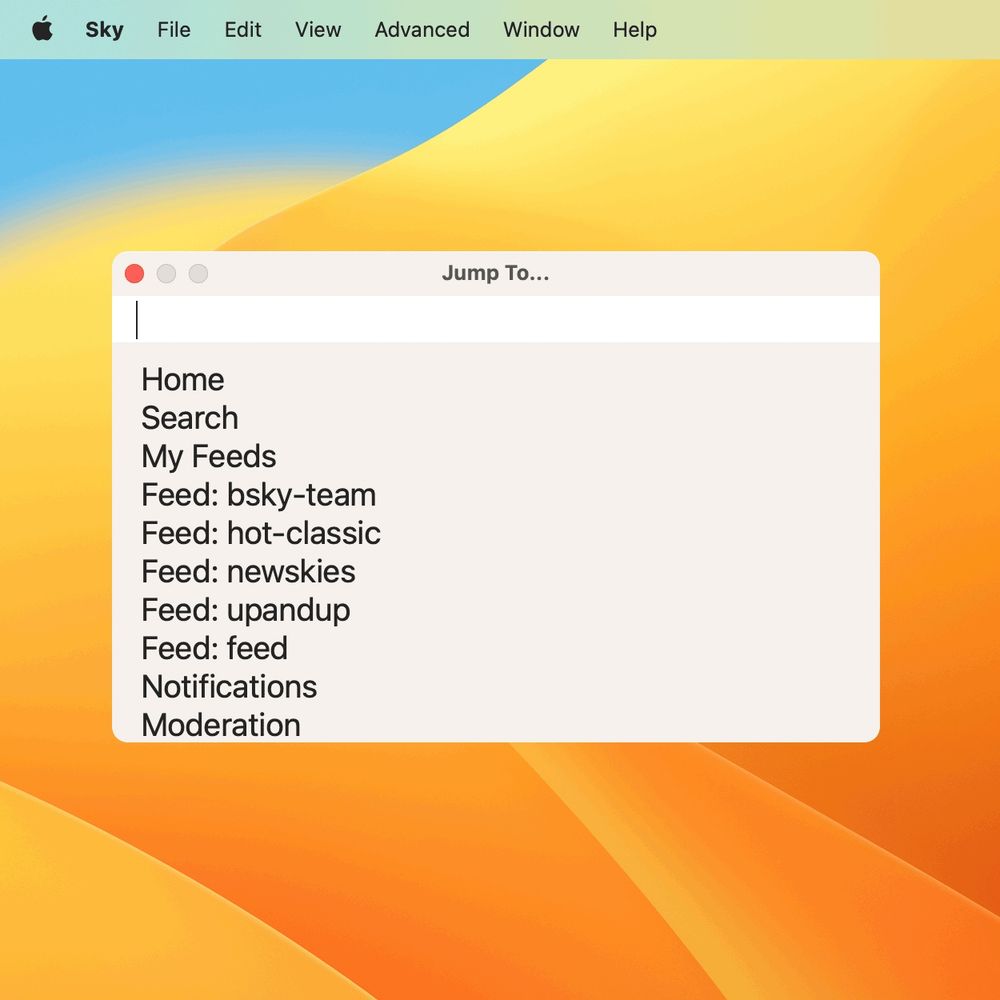The height and width of the screenshot is (1000, 1000).
Task: Select My Feeds in the list
Action: coord(209,457)
